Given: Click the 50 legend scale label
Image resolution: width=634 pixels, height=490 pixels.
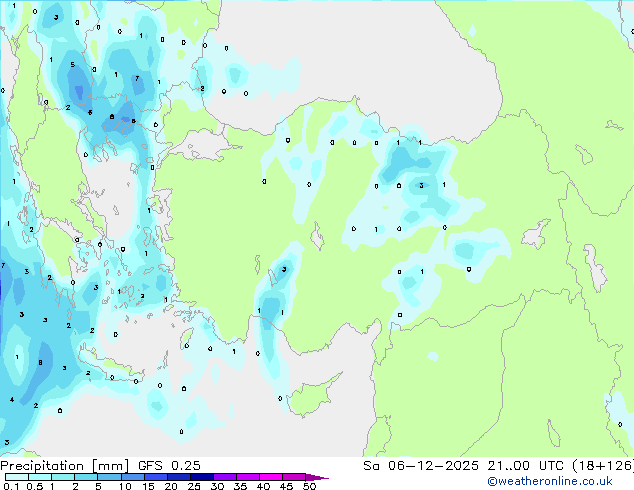Looking at the screenshot, I should point(309,486).
